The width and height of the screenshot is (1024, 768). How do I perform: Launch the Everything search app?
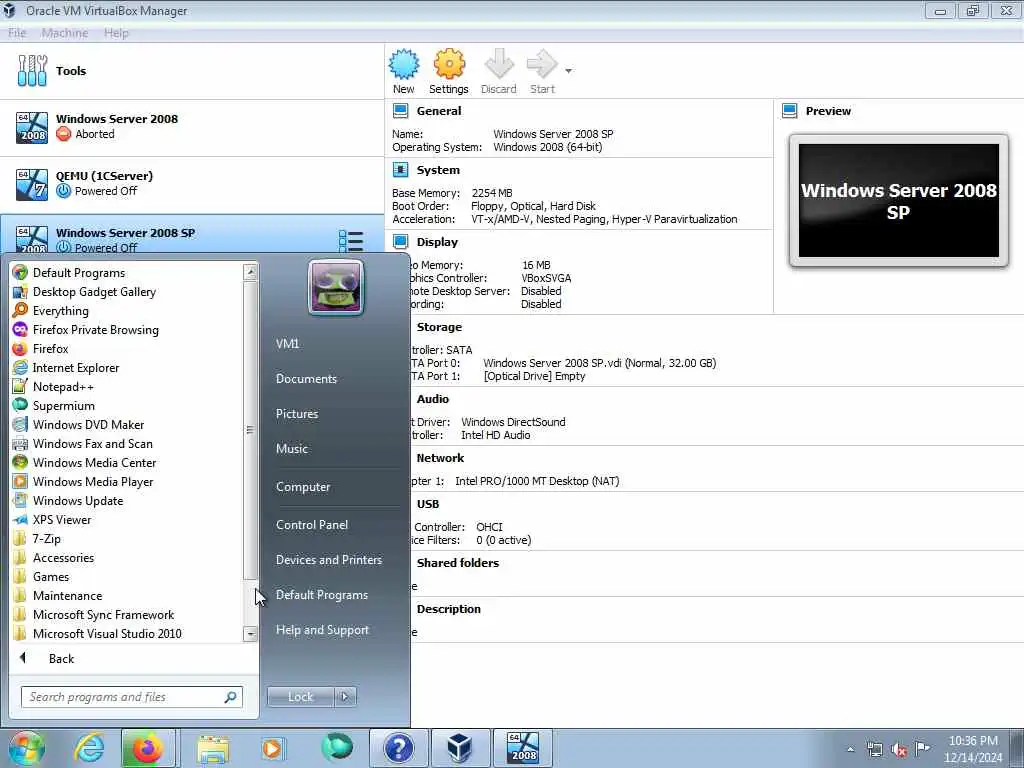click(x=127, y=310)
